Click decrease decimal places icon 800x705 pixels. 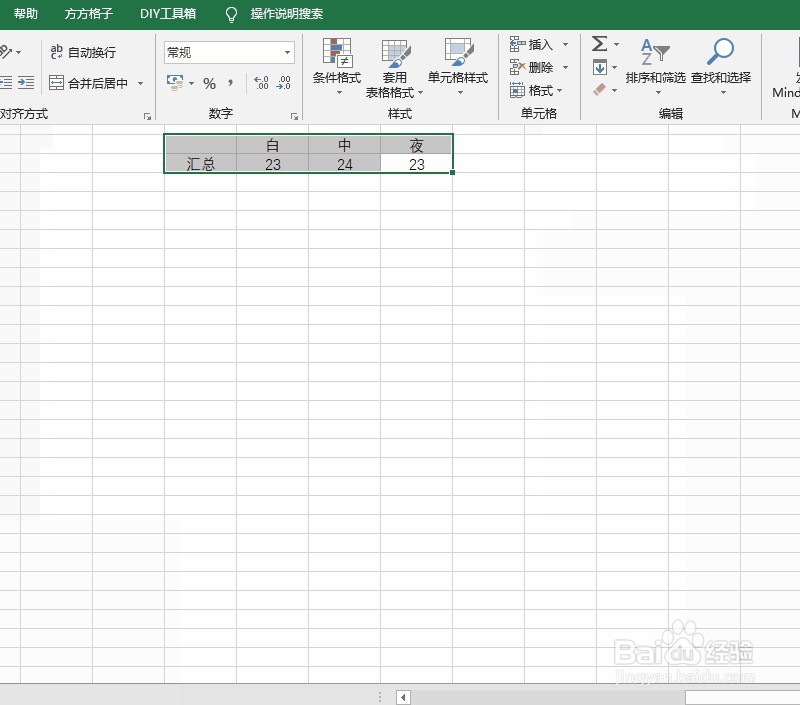coord(284,83)
